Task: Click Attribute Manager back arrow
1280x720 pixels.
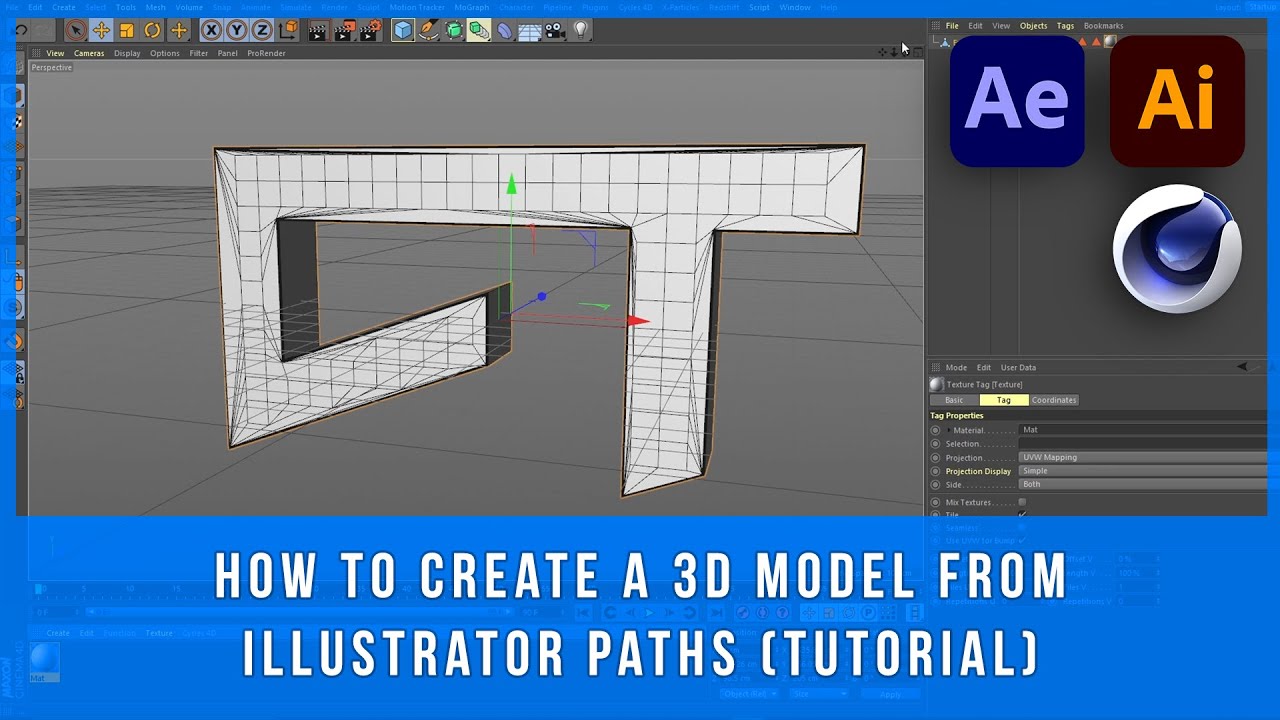Action: coord(1242,367)
